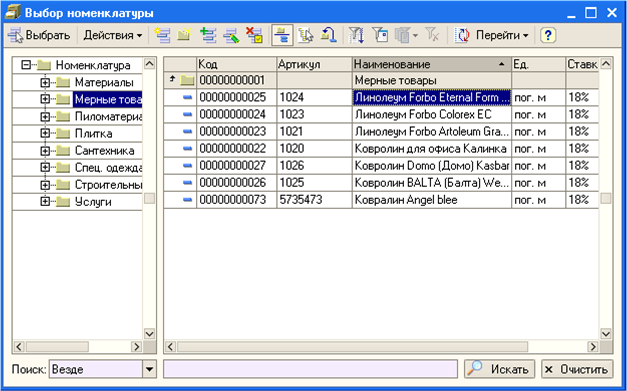627x391 pixels.
Task: Select Ковролин Domo (Домо) Kasbar row
Action: point(381,166)
